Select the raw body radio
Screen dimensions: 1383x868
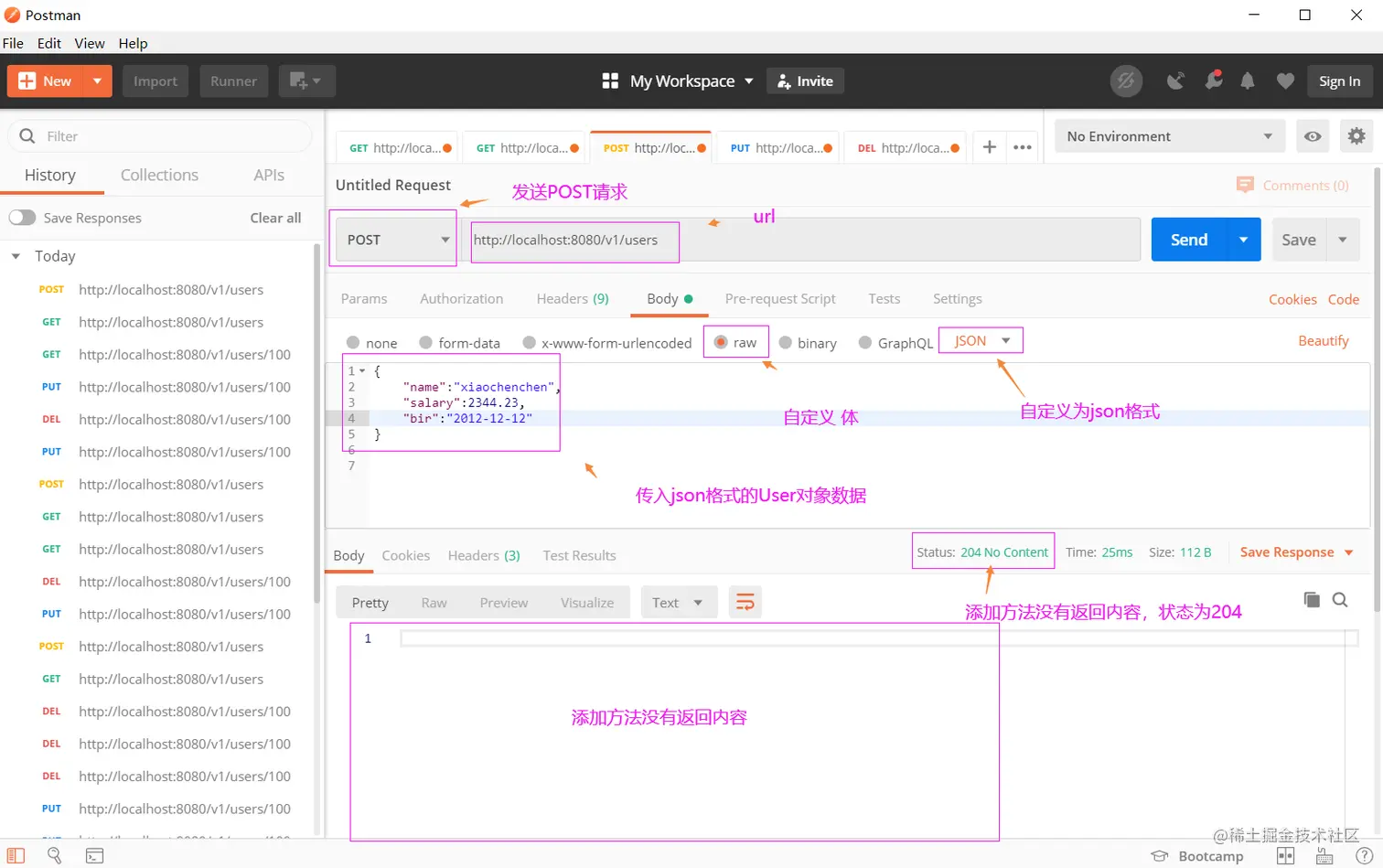721,342
